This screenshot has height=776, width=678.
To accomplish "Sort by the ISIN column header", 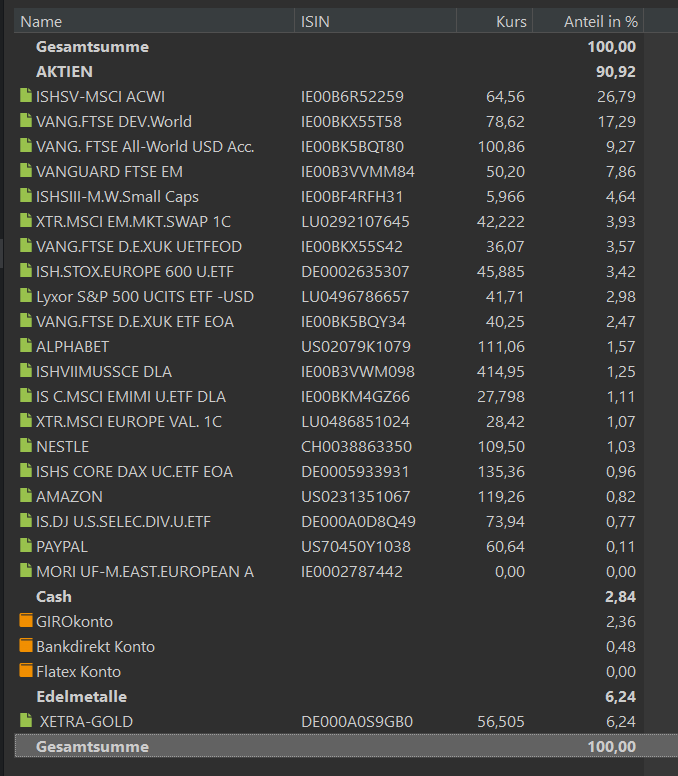I will coord(375,21).
